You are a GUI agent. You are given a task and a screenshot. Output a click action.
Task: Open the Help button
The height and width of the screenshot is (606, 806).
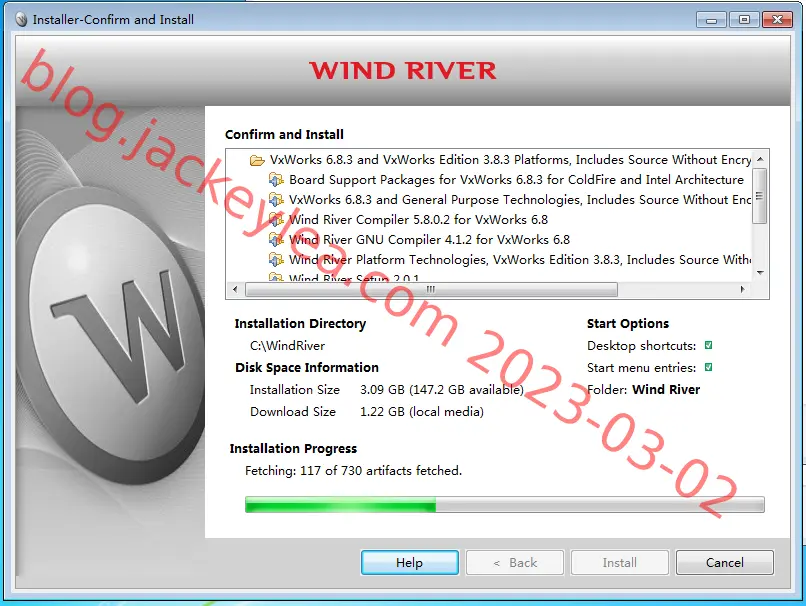pos(410,563)
